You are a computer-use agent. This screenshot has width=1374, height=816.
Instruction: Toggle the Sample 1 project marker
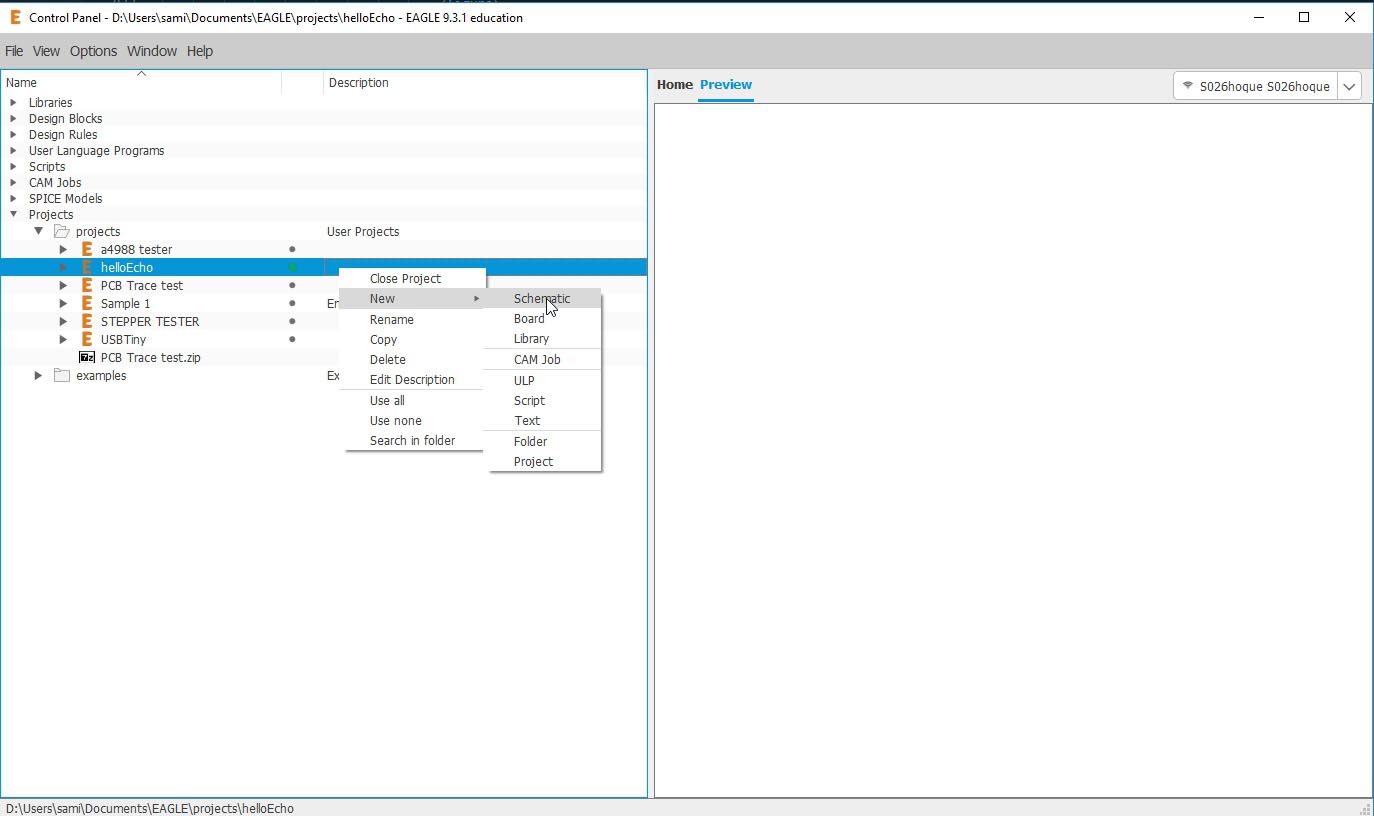[x=292, y=303]
